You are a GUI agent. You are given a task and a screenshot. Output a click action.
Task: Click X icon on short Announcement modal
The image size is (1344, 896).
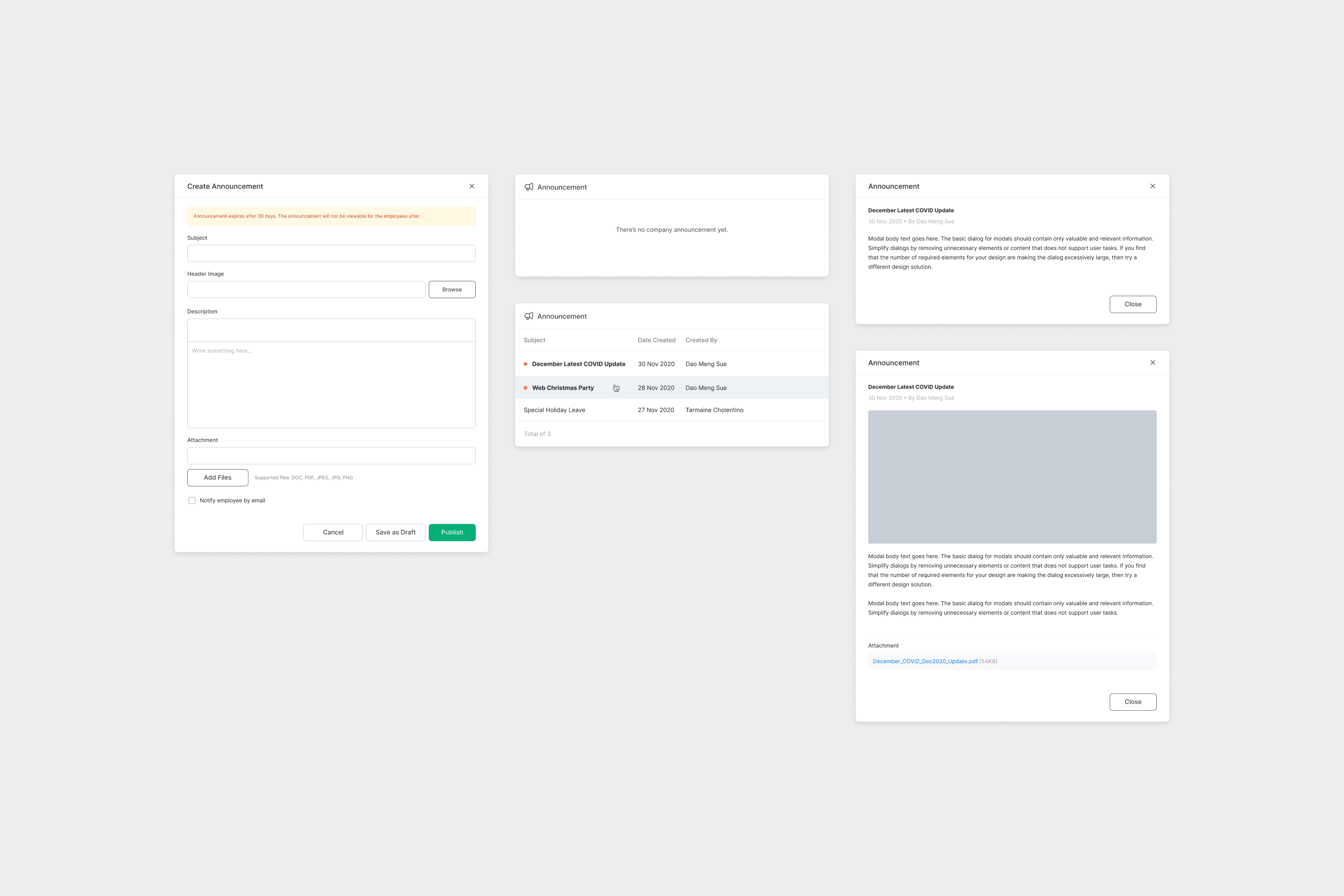[1153, 186]
